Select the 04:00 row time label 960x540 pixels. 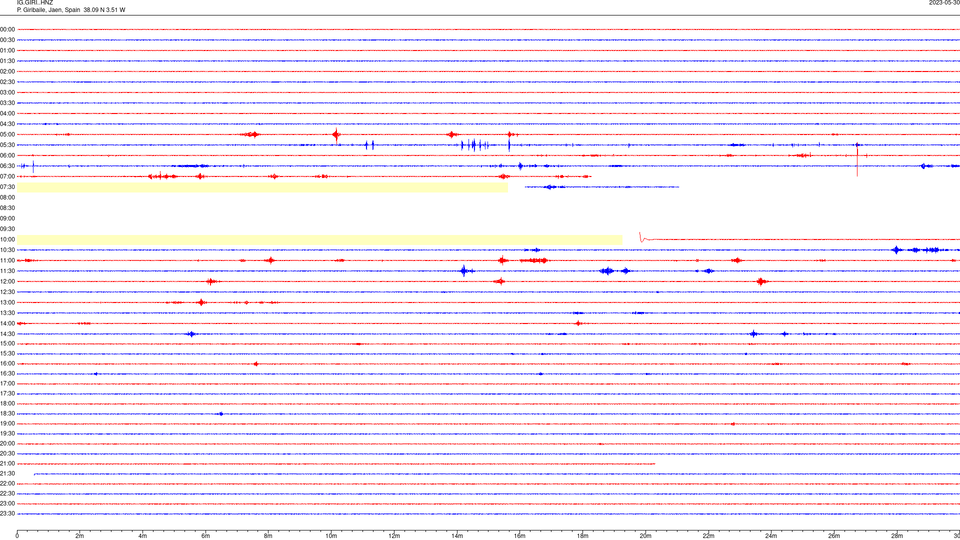[x=7, y=113]
